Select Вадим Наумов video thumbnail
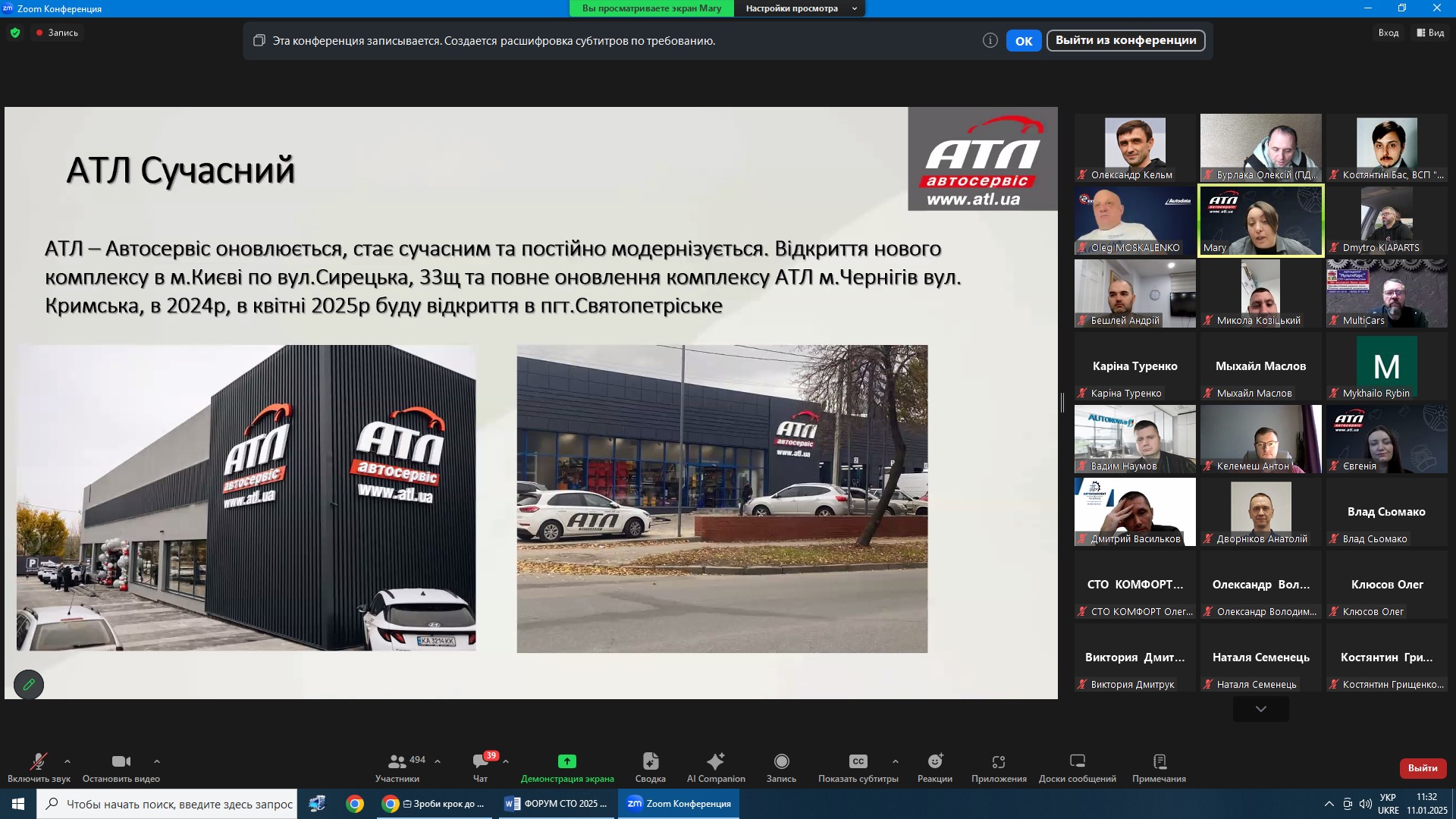 (x=1134, y=439)
